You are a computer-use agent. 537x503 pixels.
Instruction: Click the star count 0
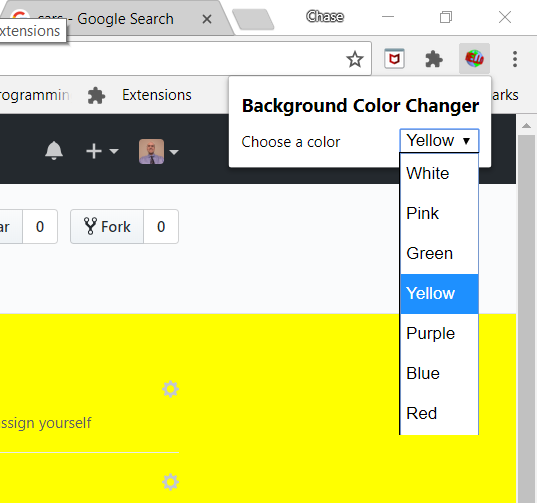40,227
